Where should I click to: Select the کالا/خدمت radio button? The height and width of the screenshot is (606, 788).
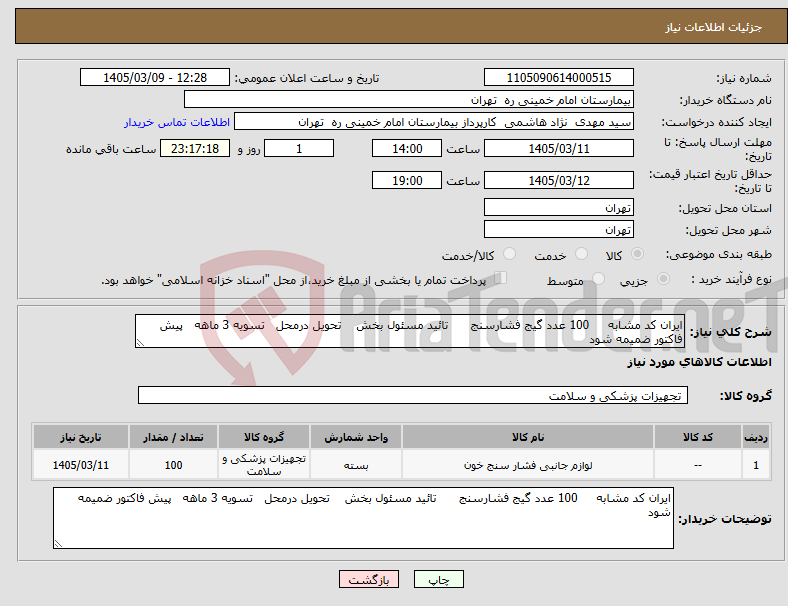[x=510, y=254]
